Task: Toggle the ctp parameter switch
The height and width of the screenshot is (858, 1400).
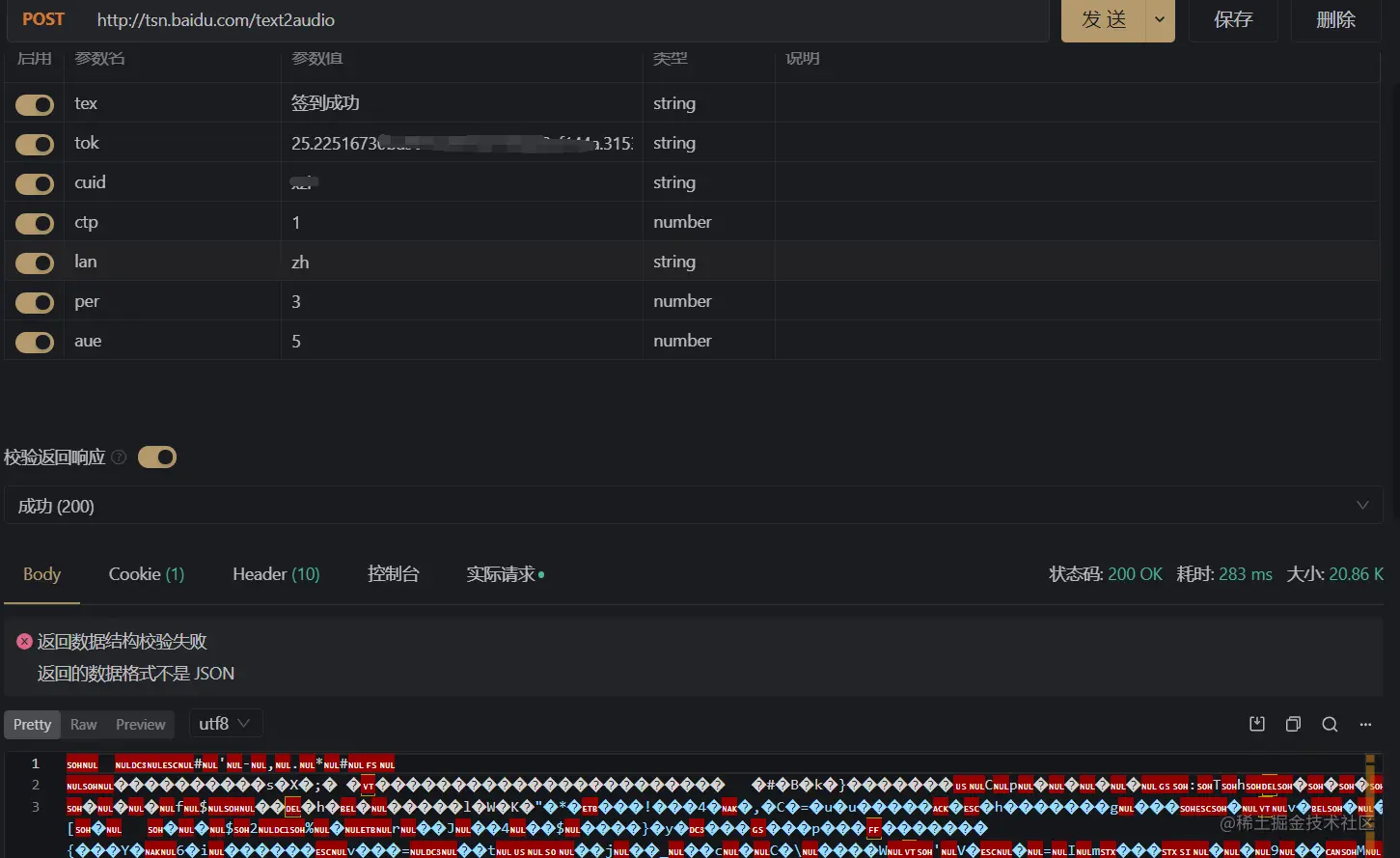Action: click(35, 223)
